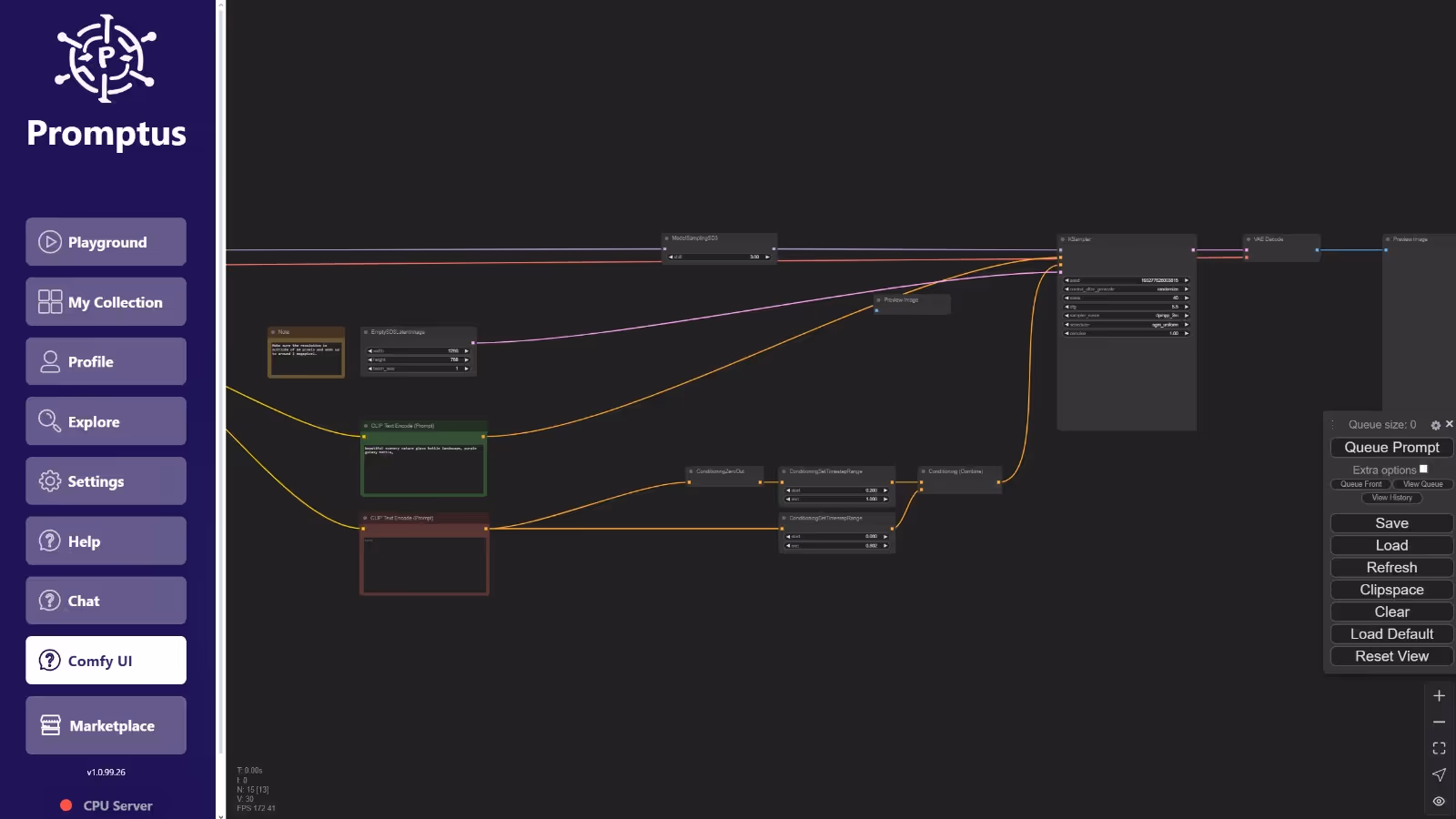Click the zoom-in plus icon on canvas
This screenshot has height=819, width=1456.
[1439, 695]
